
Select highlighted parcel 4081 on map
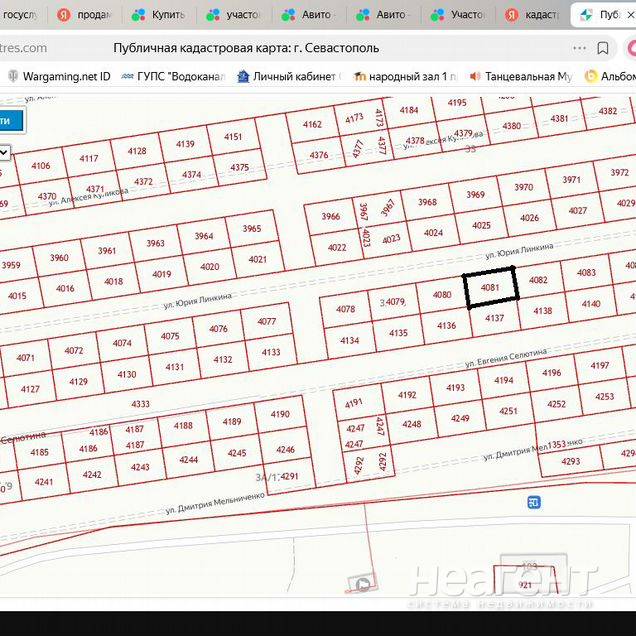491,285
